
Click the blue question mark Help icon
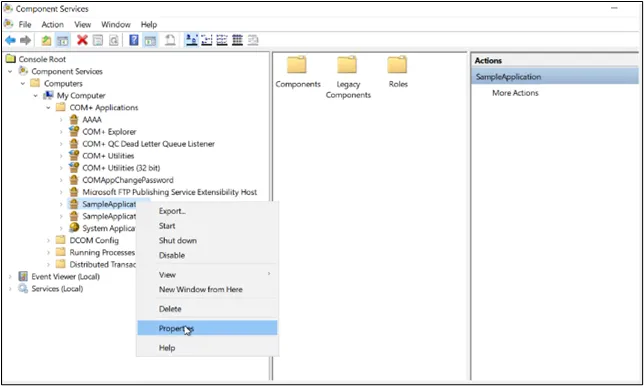(134, 40)
